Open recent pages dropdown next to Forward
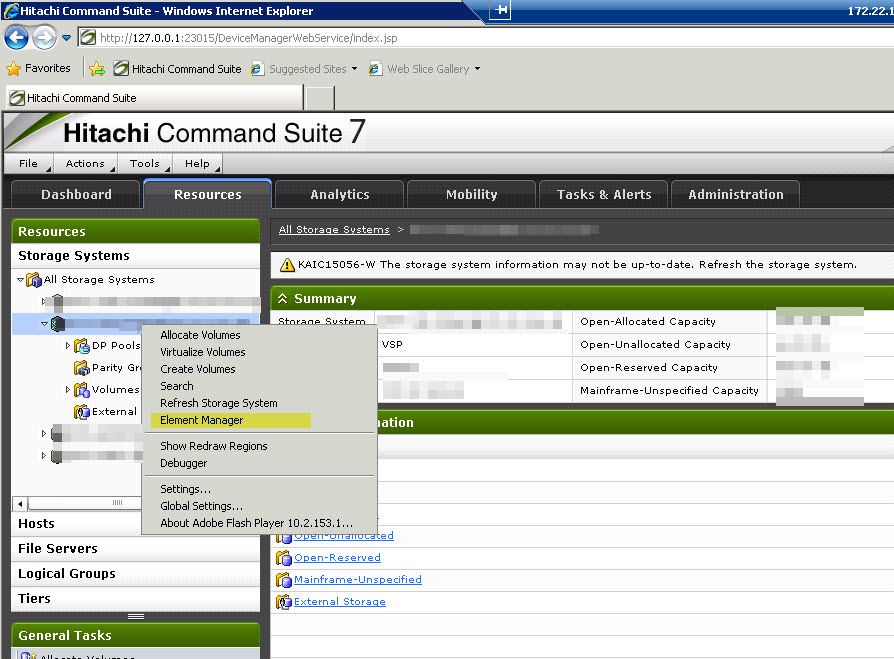The width and height of the screenshot is (894, 659). click(x=67, y=38)
